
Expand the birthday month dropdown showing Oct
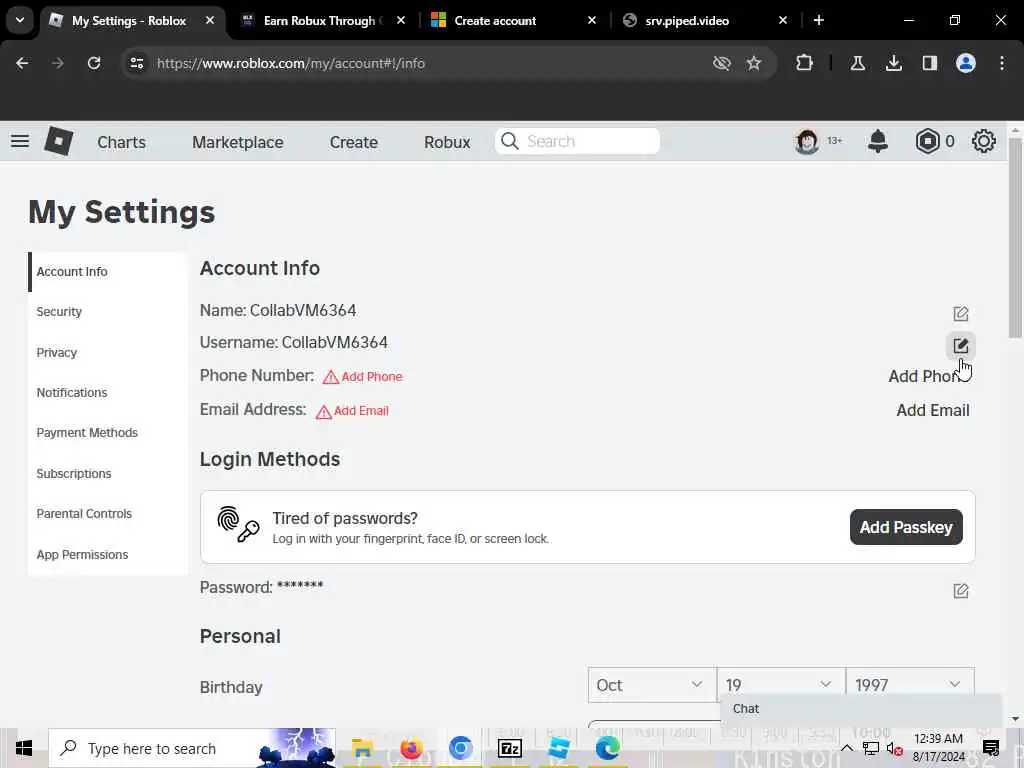[x=652, y=685]
